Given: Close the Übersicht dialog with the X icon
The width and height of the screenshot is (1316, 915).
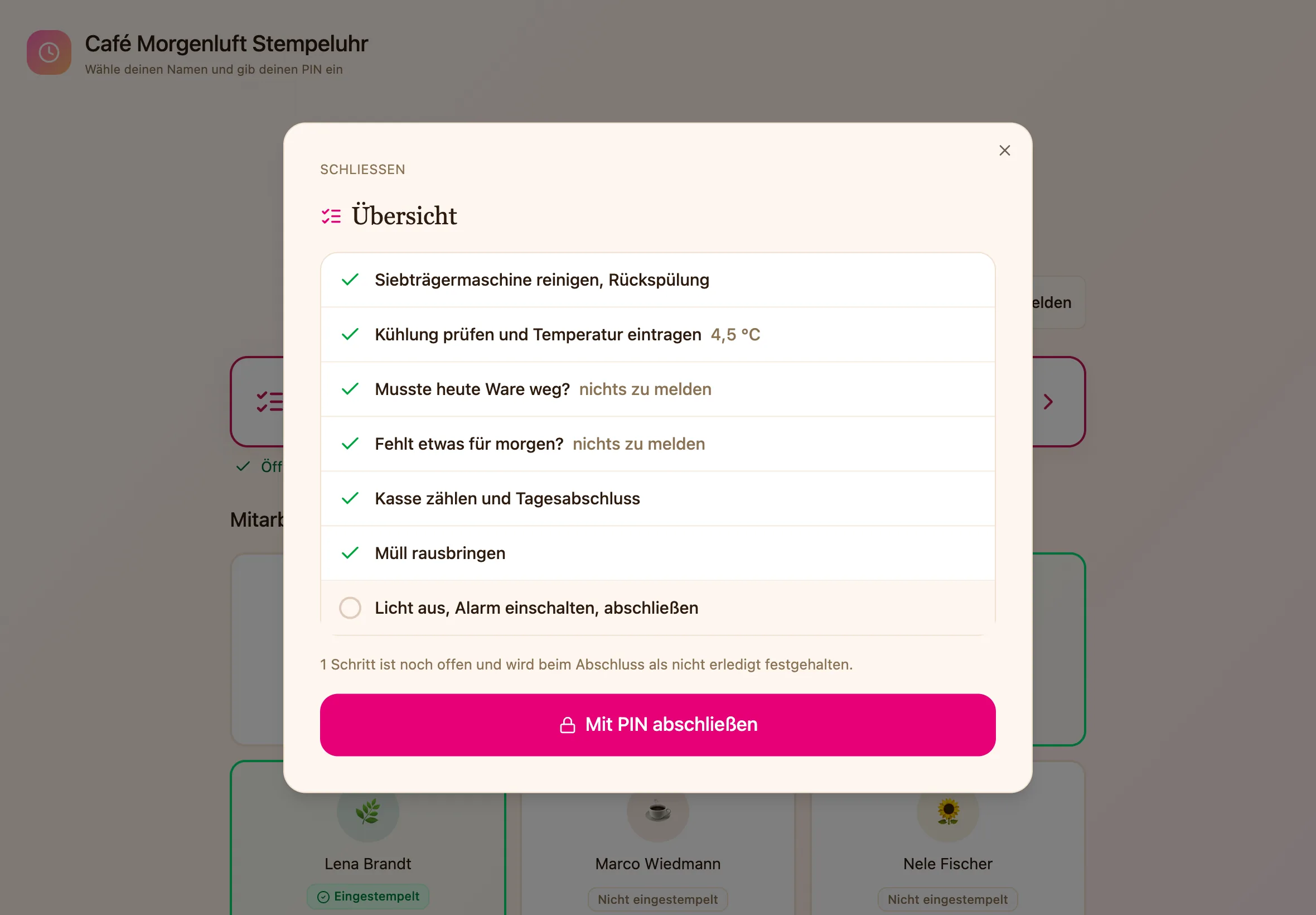Looking at the screenshot, I should [1004, 150].
